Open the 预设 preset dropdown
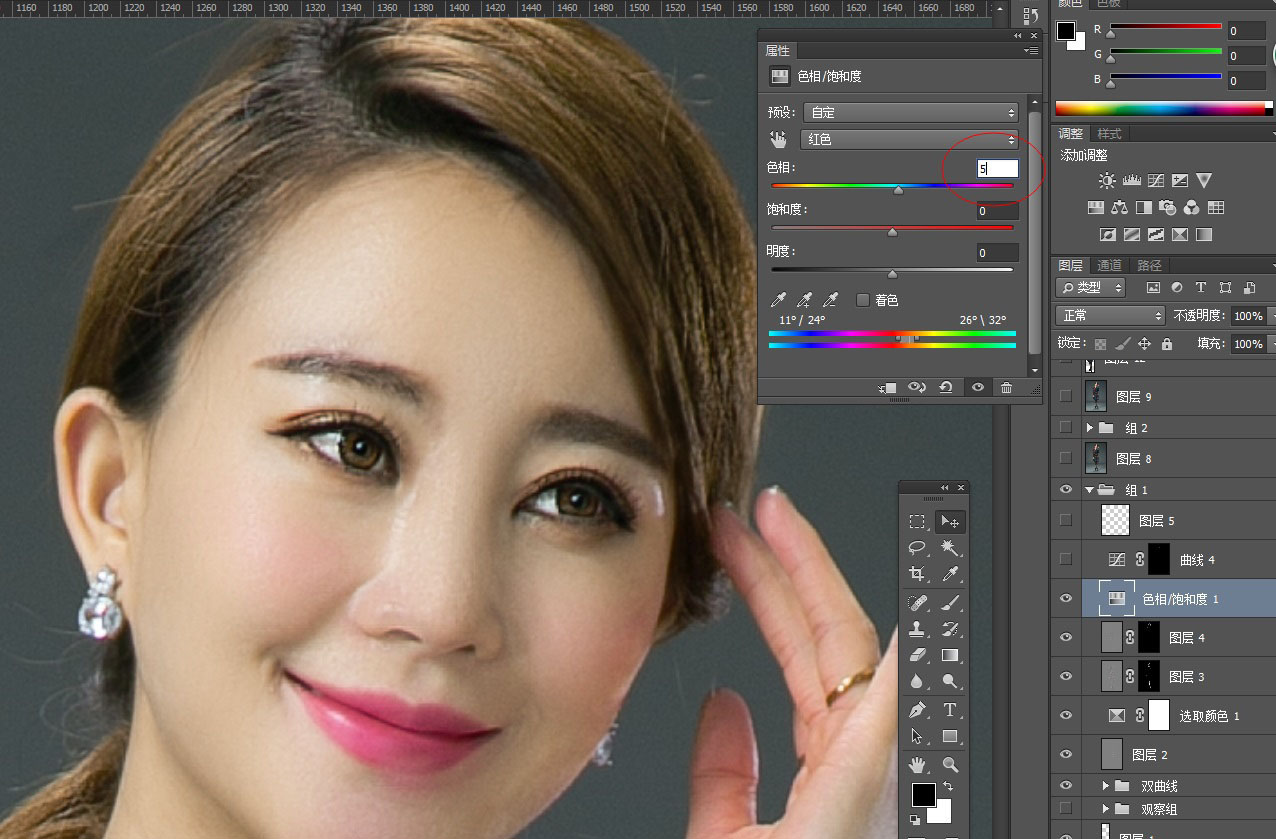Image resolution: width=1276 pixels, height=839 pixels. tap(909, 113)
